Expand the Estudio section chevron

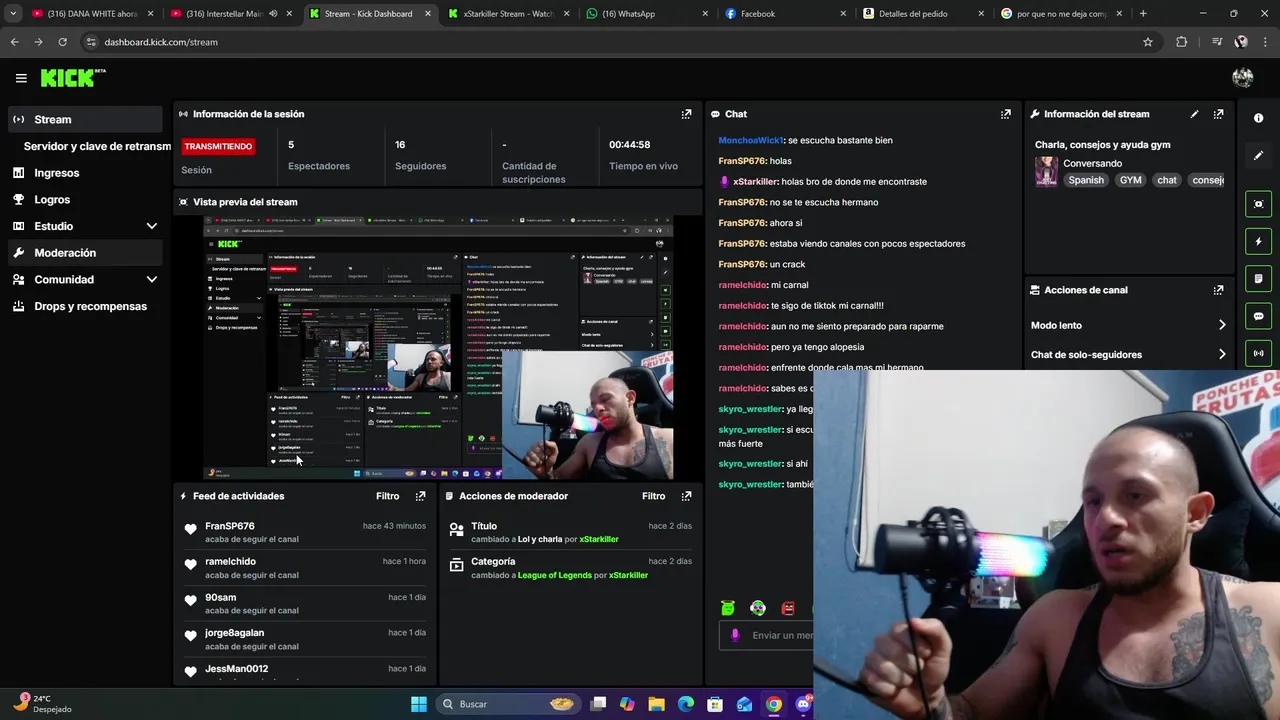point(152,226)
